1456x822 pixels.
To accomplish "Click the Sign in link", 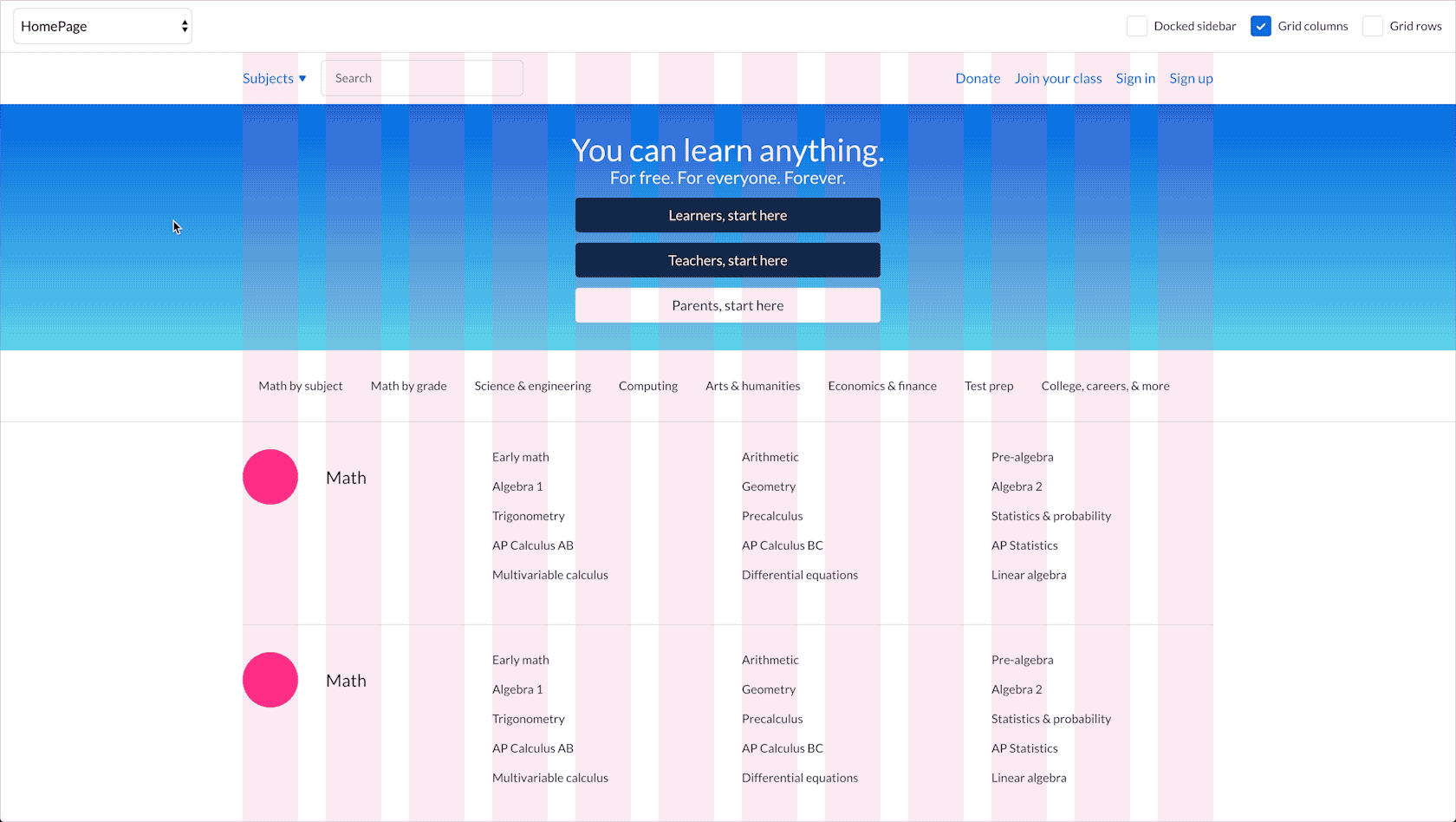I will [x=1135, y=78].
